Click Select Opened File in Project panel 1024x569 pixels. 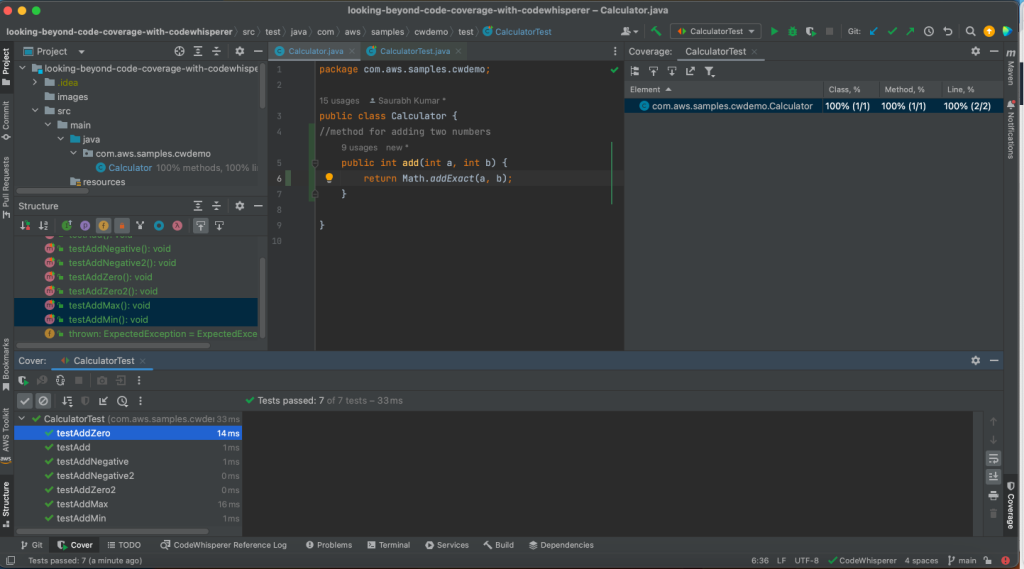(x=179, y=51)
